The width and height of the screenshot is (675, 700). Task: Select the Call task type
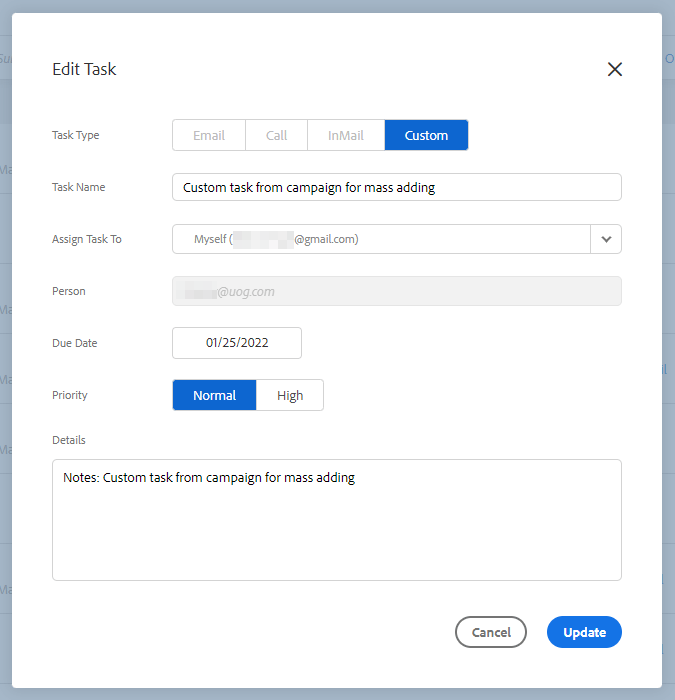click(276, 135)
